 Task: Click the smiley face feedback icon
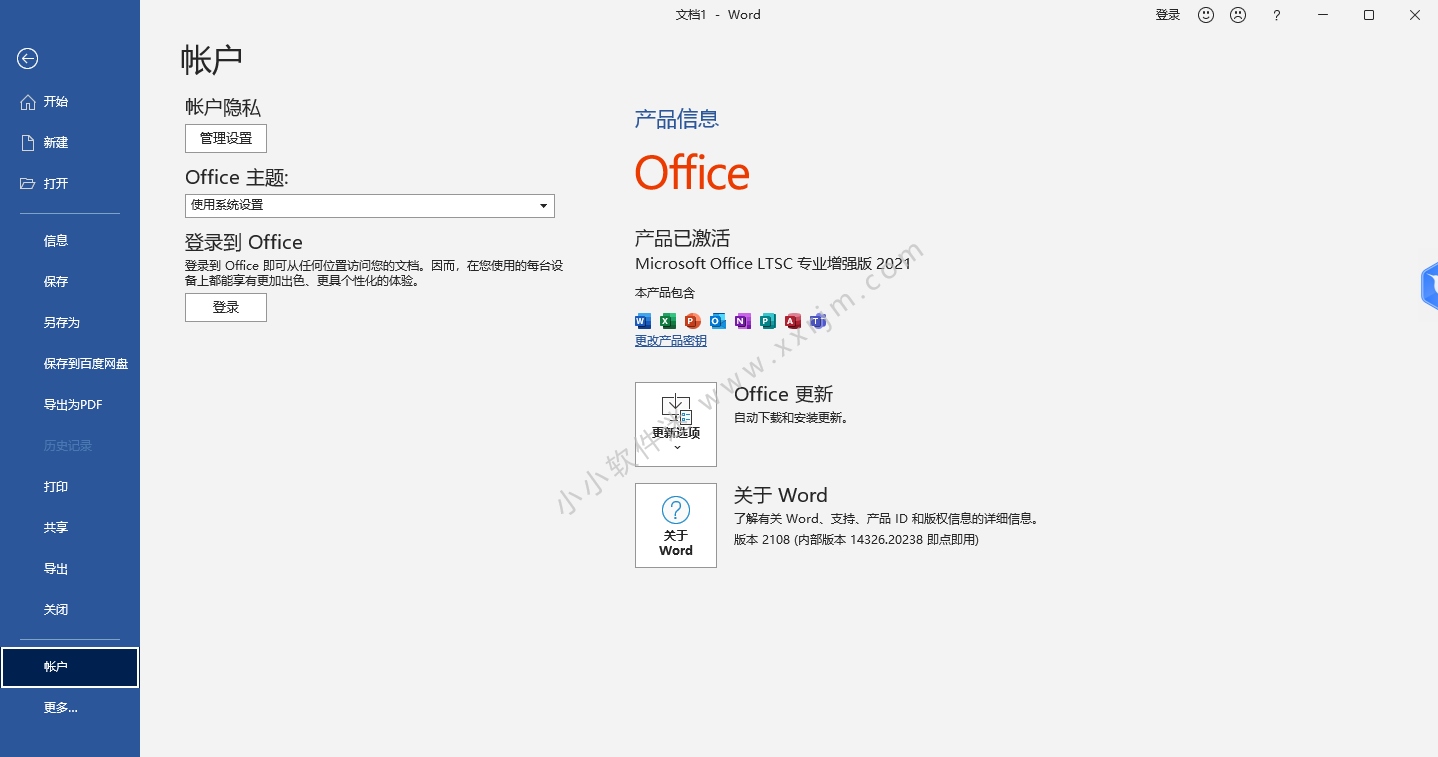[1206, 15]
